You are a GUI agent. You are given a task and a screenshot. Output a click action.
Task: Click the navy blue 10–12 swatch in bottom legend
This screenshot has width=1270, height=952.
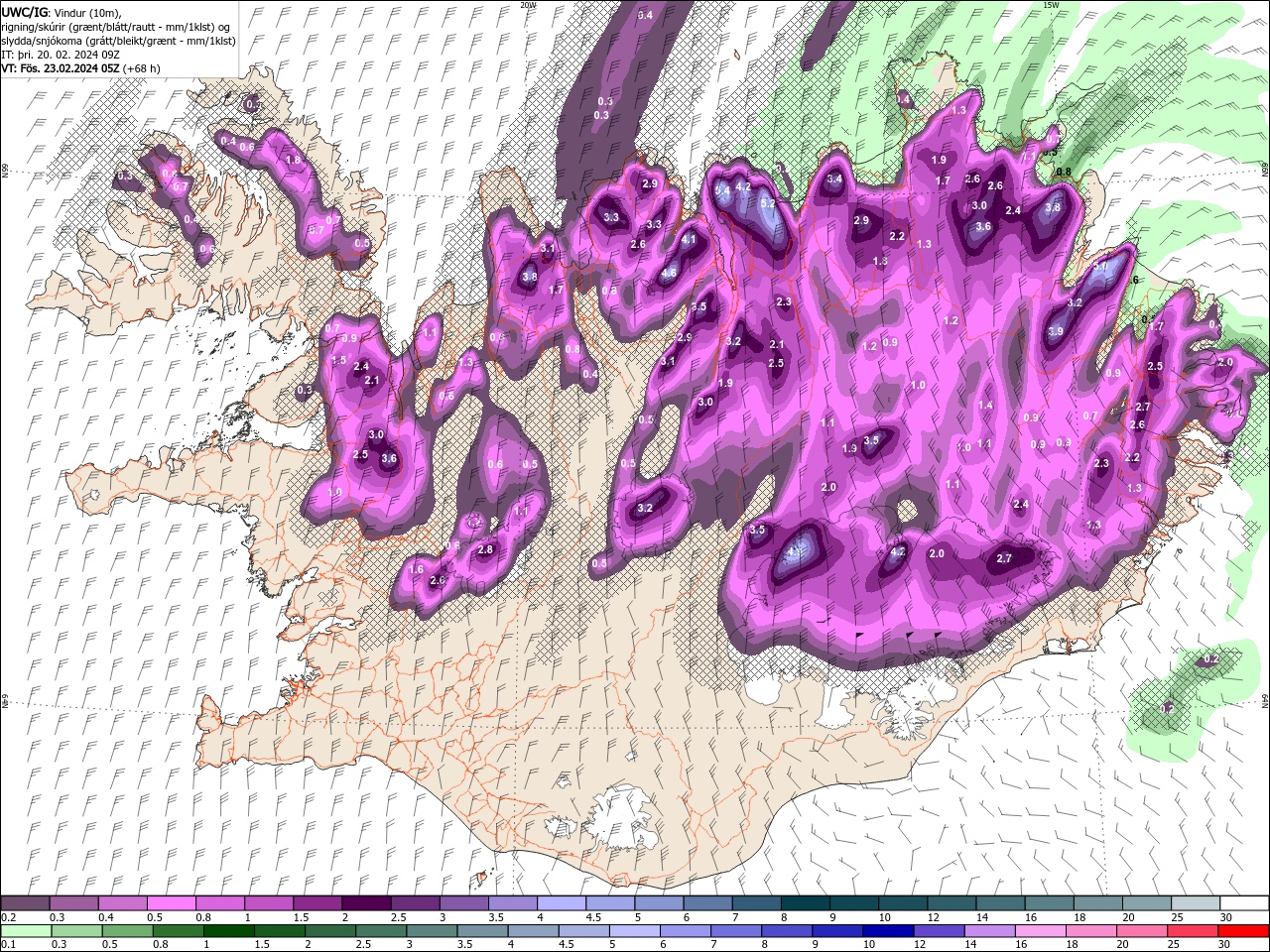point(887,931)
